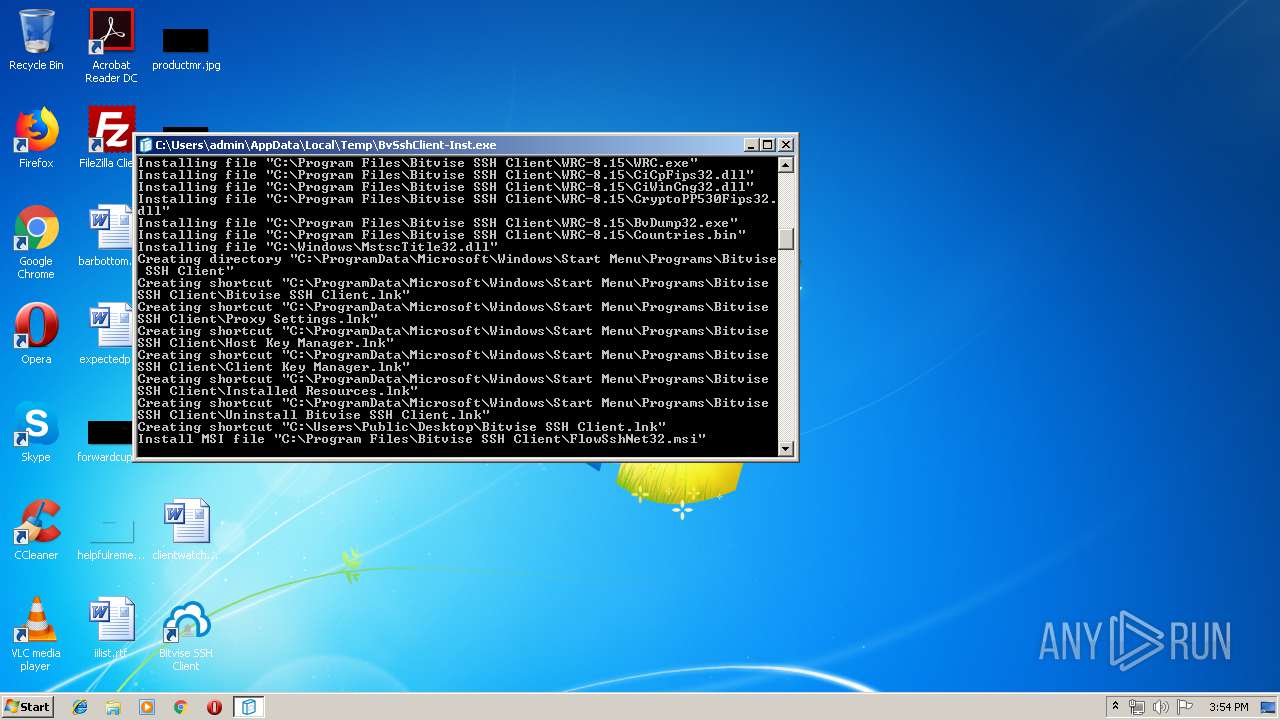Open the Firefox desktop shortcut
Screen dimensions: 1280x720
36,138
